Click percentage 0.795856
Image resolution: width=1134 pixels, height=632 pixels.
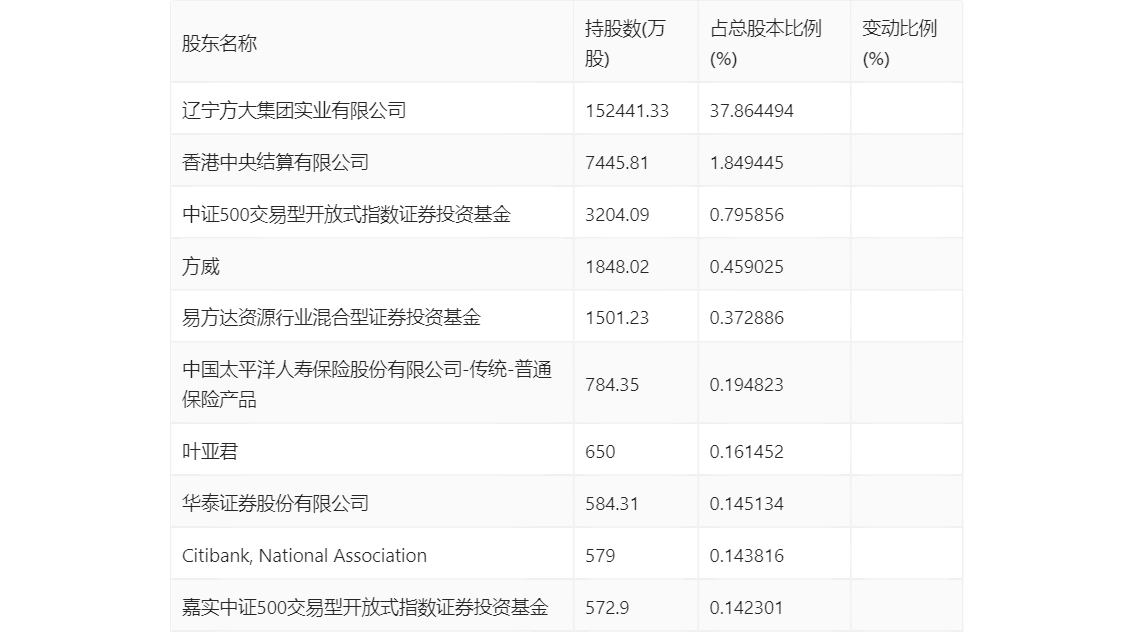746,215
